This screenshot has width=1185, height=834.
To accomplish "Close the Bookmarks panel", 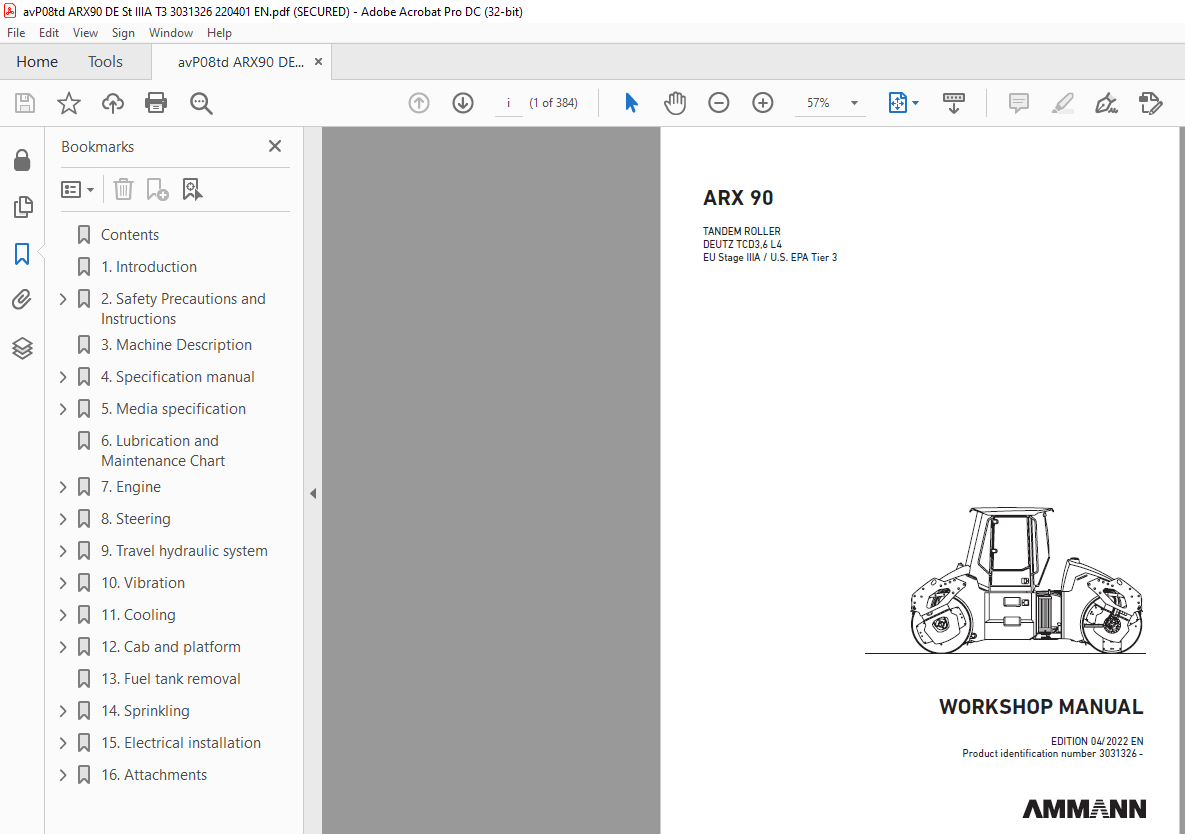I will coord(275,147).
